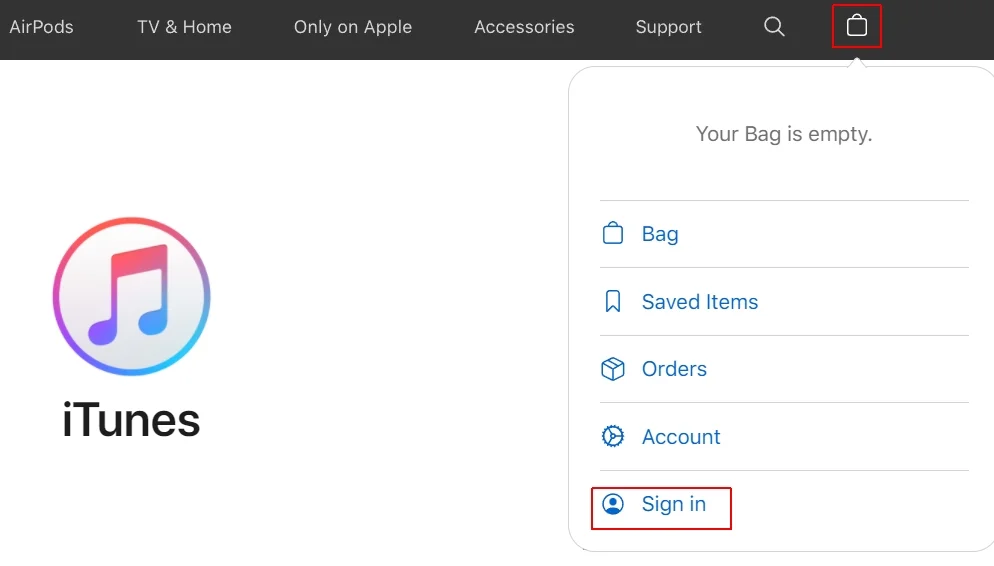
Task: Go to Accessories in the navigation bar
Action: coord(524,27)
